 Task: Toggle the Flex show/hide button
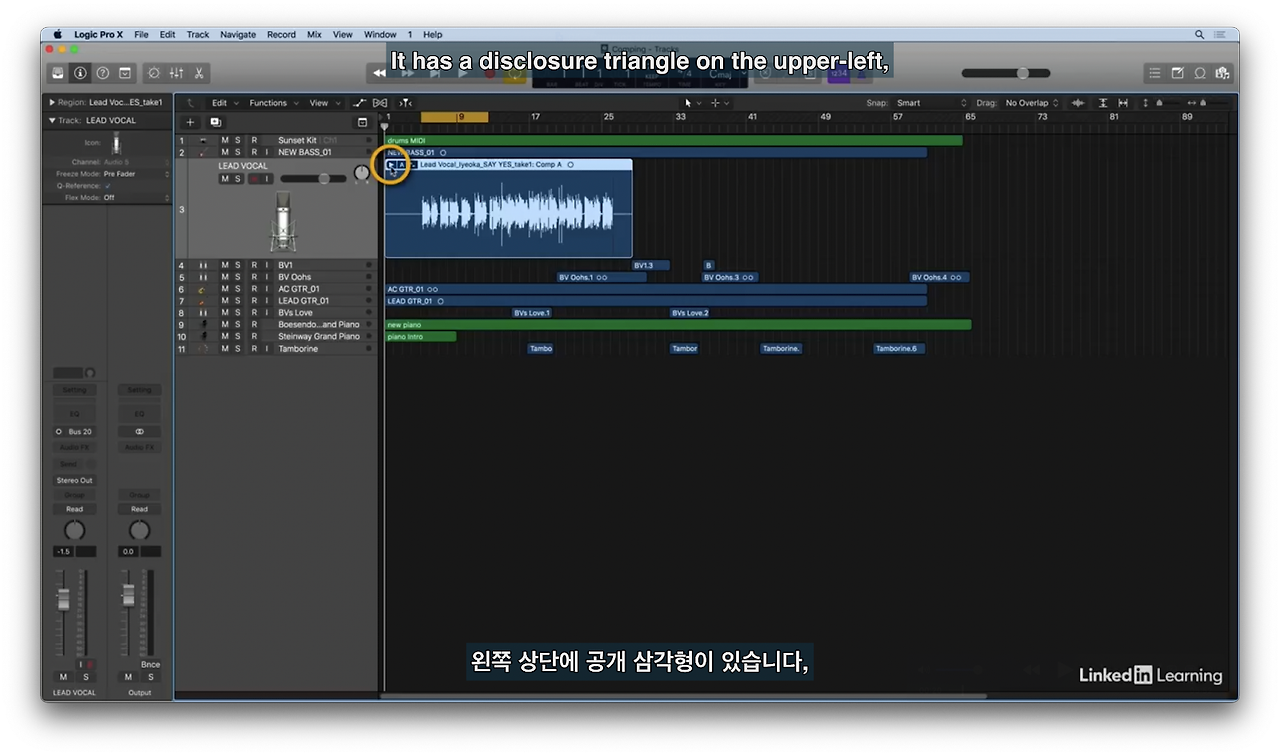click(380, 103)
